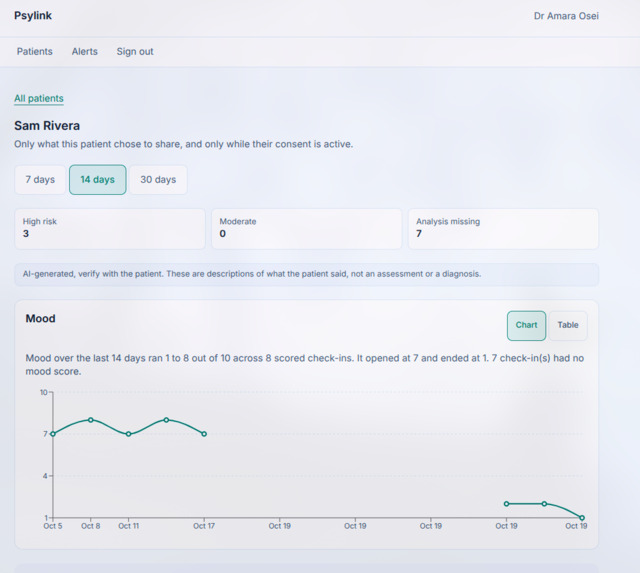Click the Dr Amara Osei user name
The height and width of the screenshot is (573, 640).
coord(566,16)
